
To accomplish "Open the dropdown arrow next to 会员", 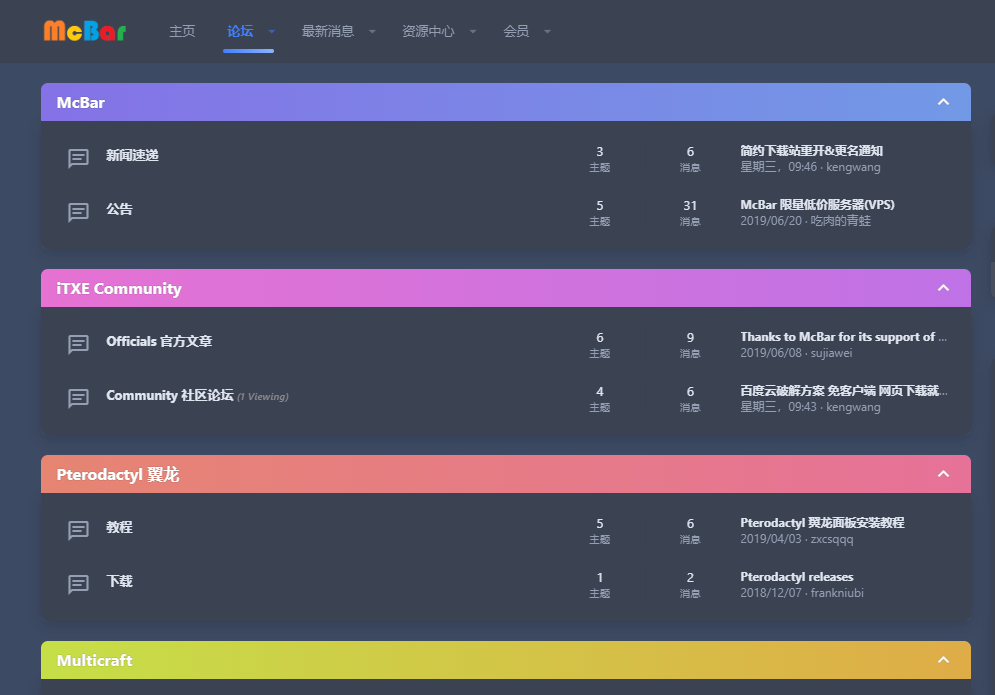I will (548, 31).
